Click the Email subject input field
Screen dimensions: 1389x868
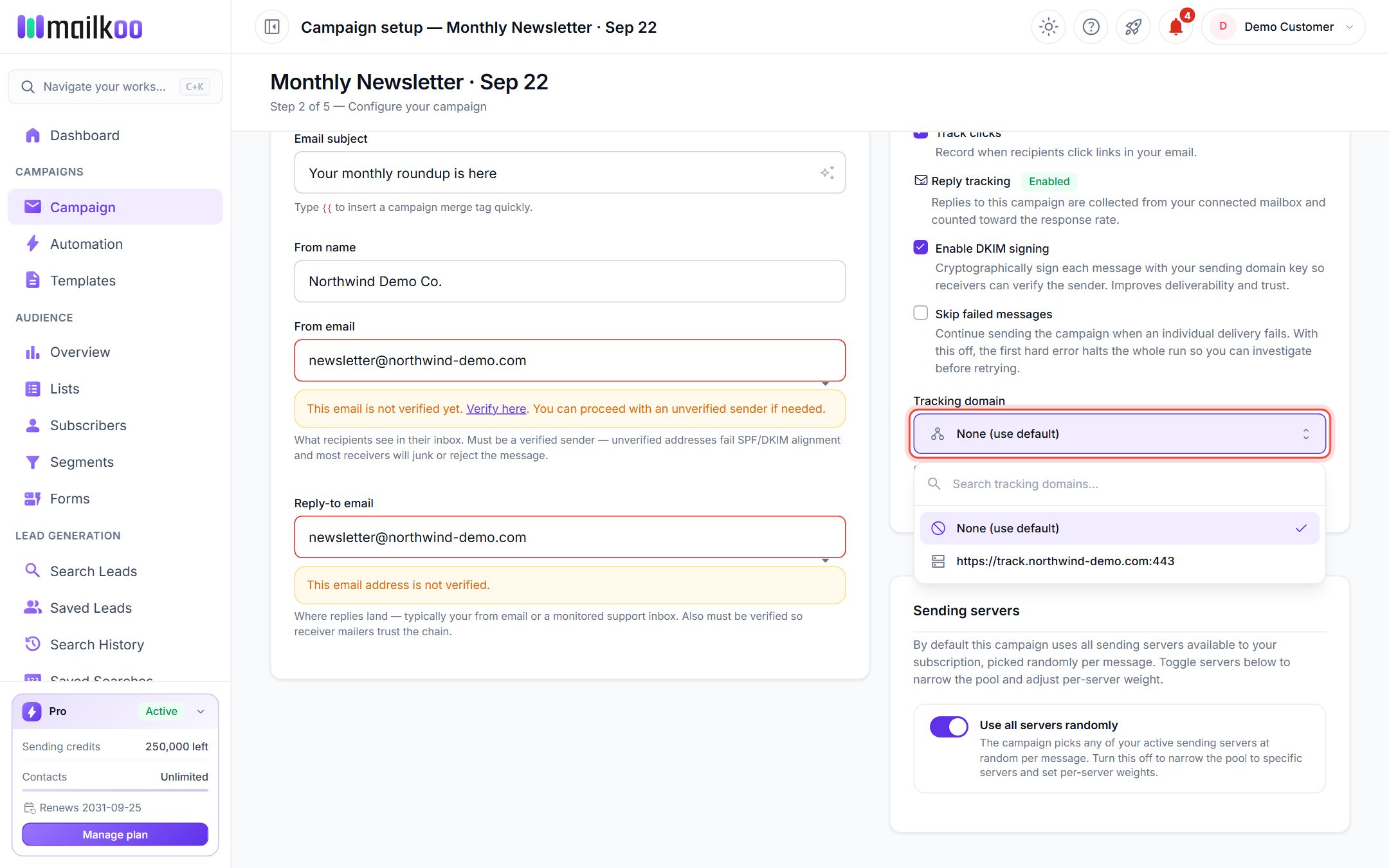click(569, 172)
